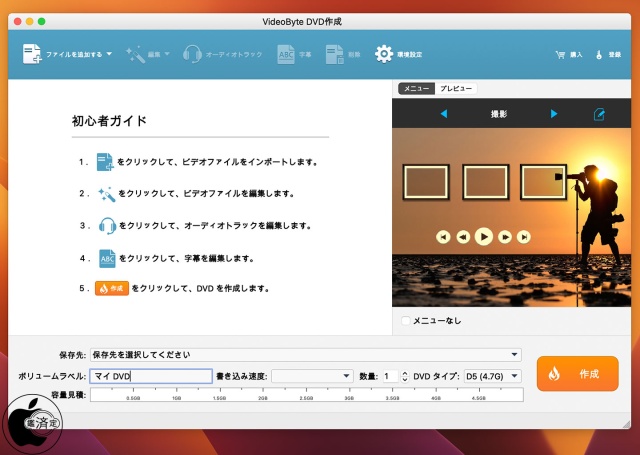Click small 作成 button in guide step 5
The height and width of the screenshot is (455, 640).
[112, 288]
